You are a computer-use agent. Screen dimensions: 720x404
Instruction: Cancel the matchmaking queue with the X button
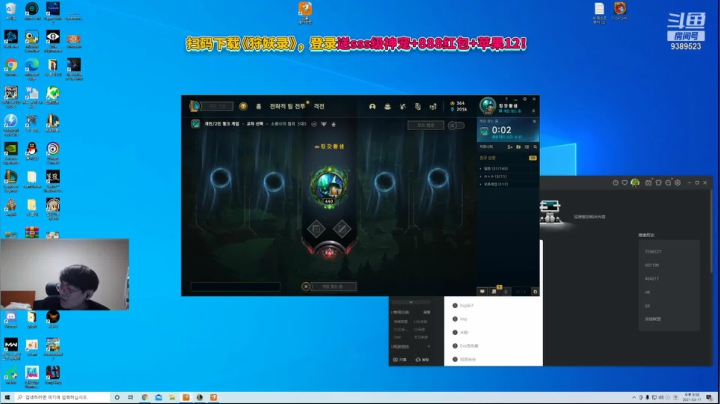point(306,286)
